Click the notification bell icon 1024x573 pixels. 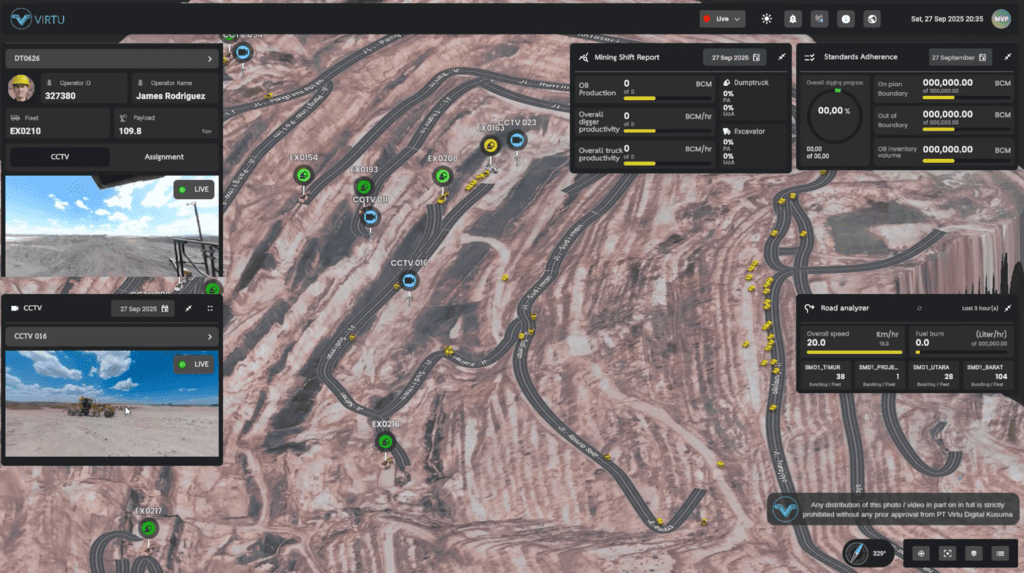pos(793,18)
